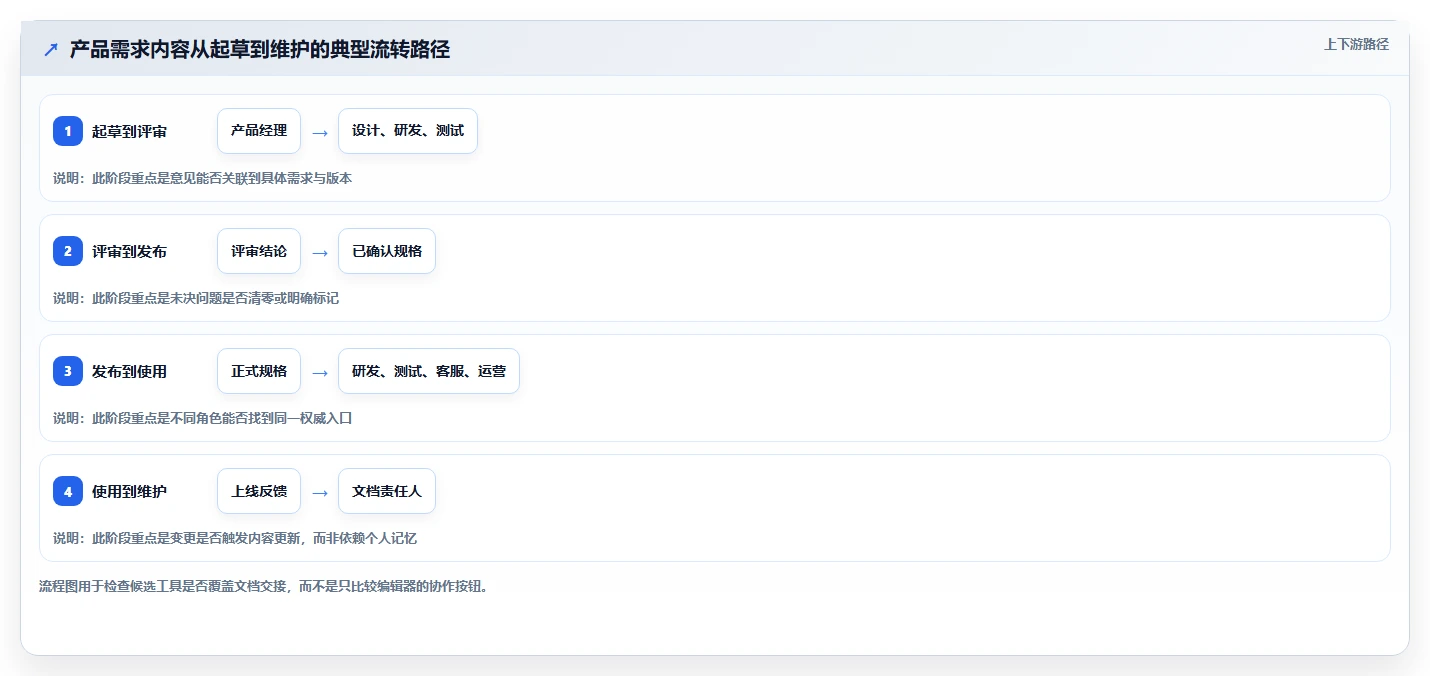This screenshot has height=676, width=1430.
Task: Click the arrow after 正式规格
Action: [320, 372]
